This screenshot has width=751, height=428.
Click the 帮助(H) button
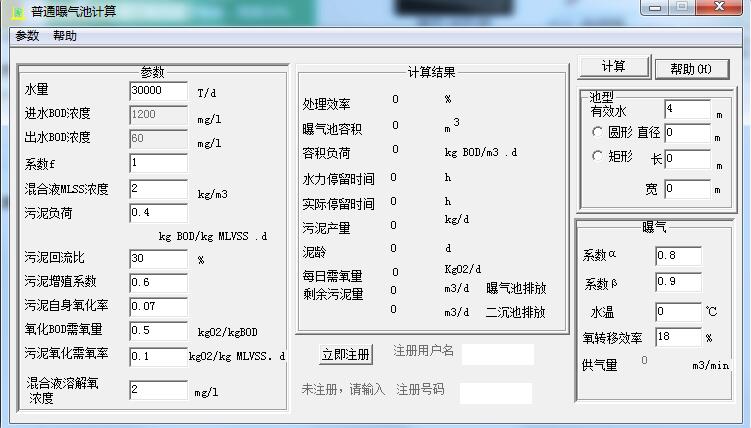[x=692, y=69]
